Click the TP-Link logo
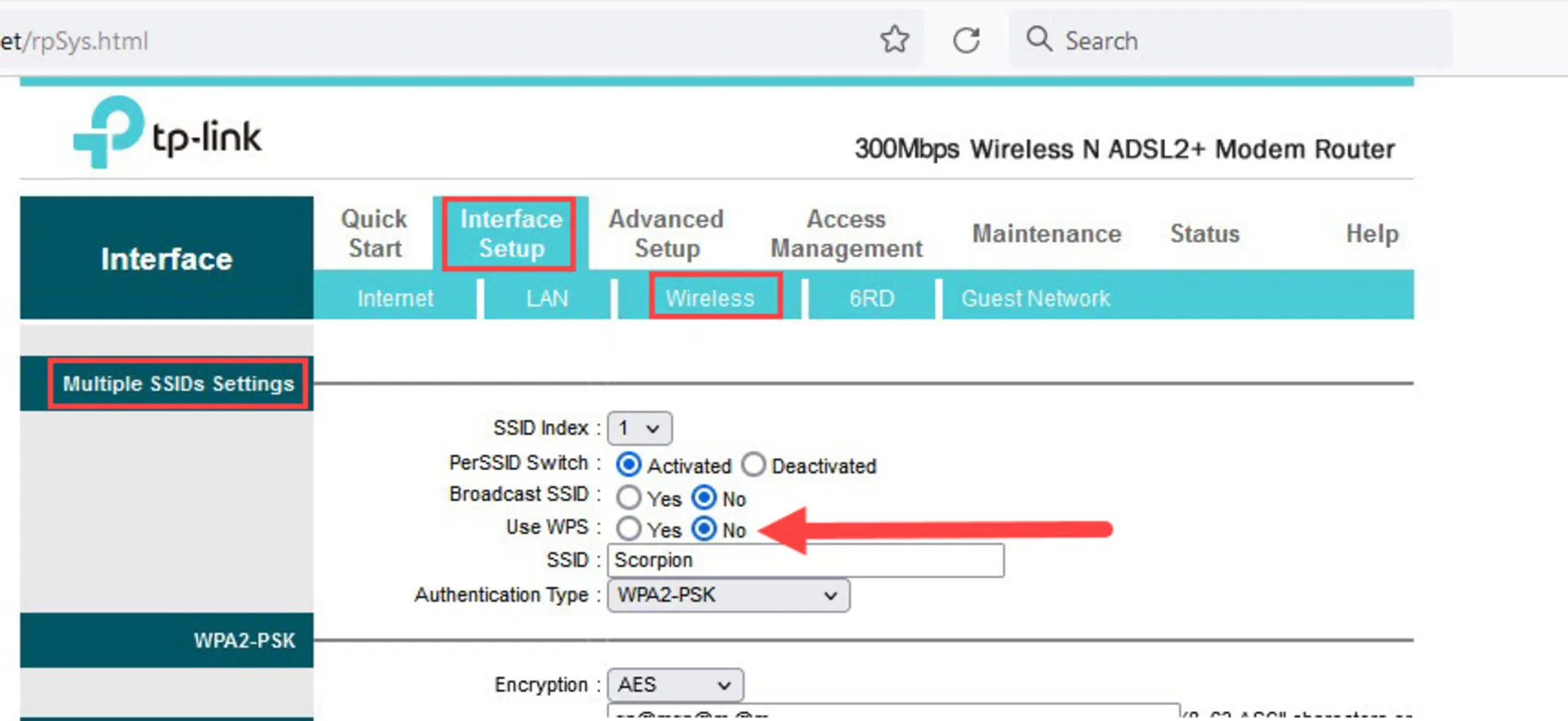 (167, 133)
